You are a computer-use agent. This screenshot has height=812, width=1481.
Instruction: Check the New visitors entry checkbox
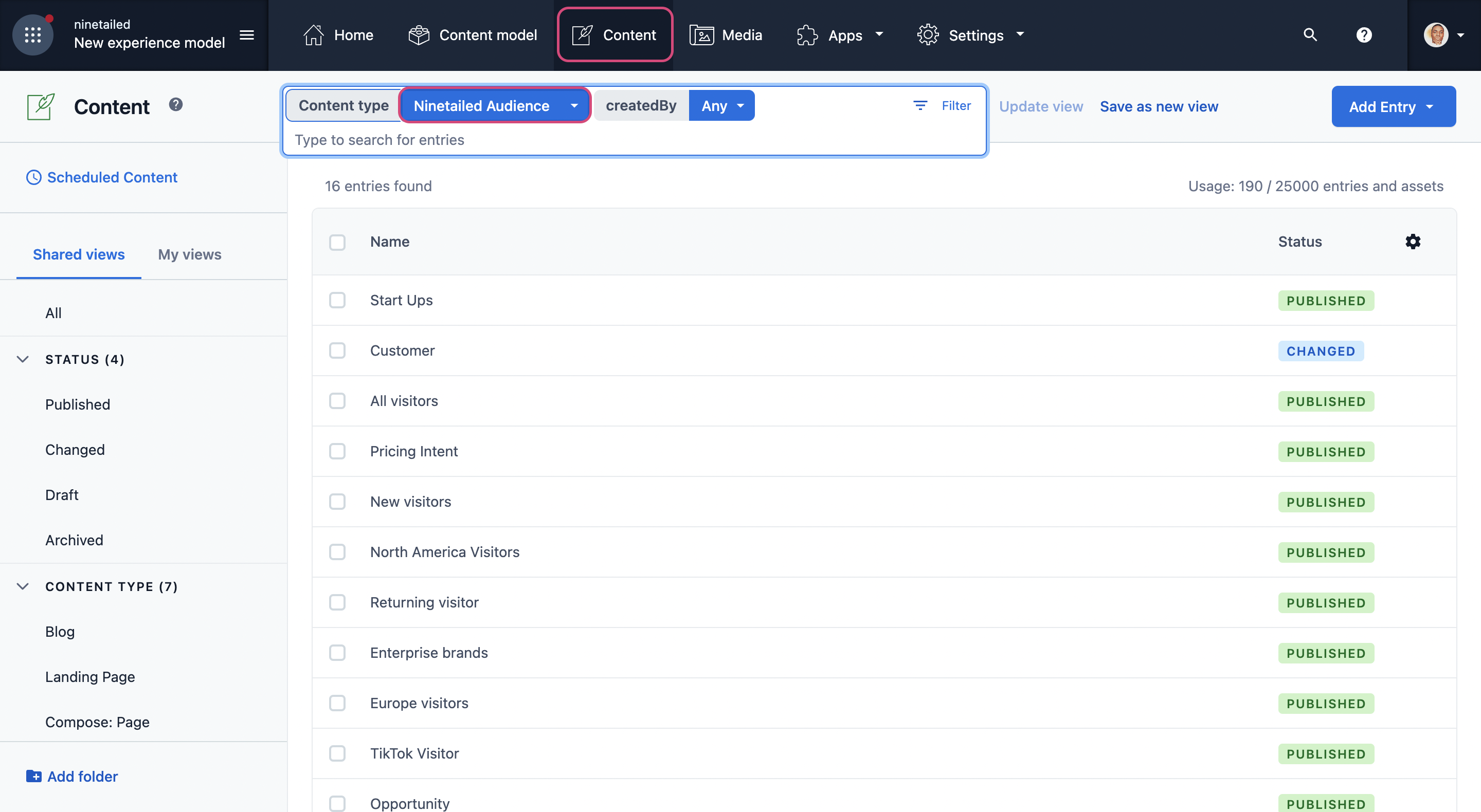coord(337,501)
